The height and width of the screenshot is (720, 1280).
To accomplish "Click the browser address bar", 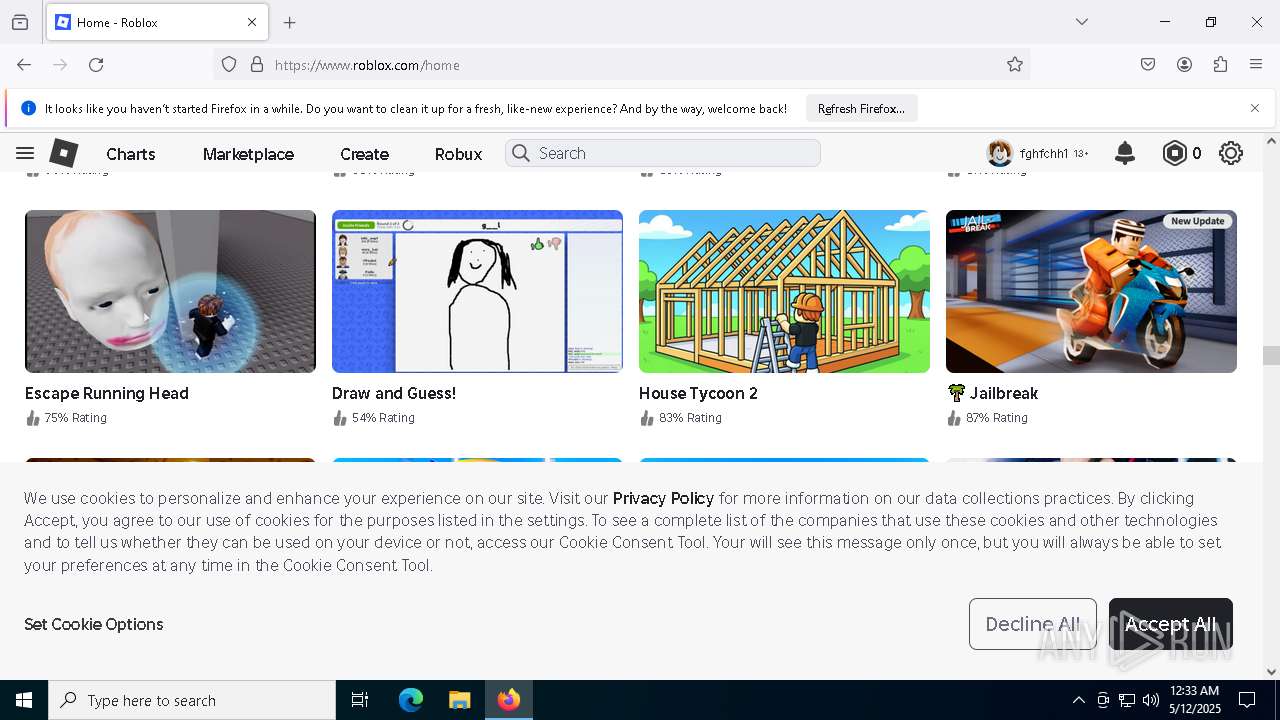I will click(x=620, y=64).
